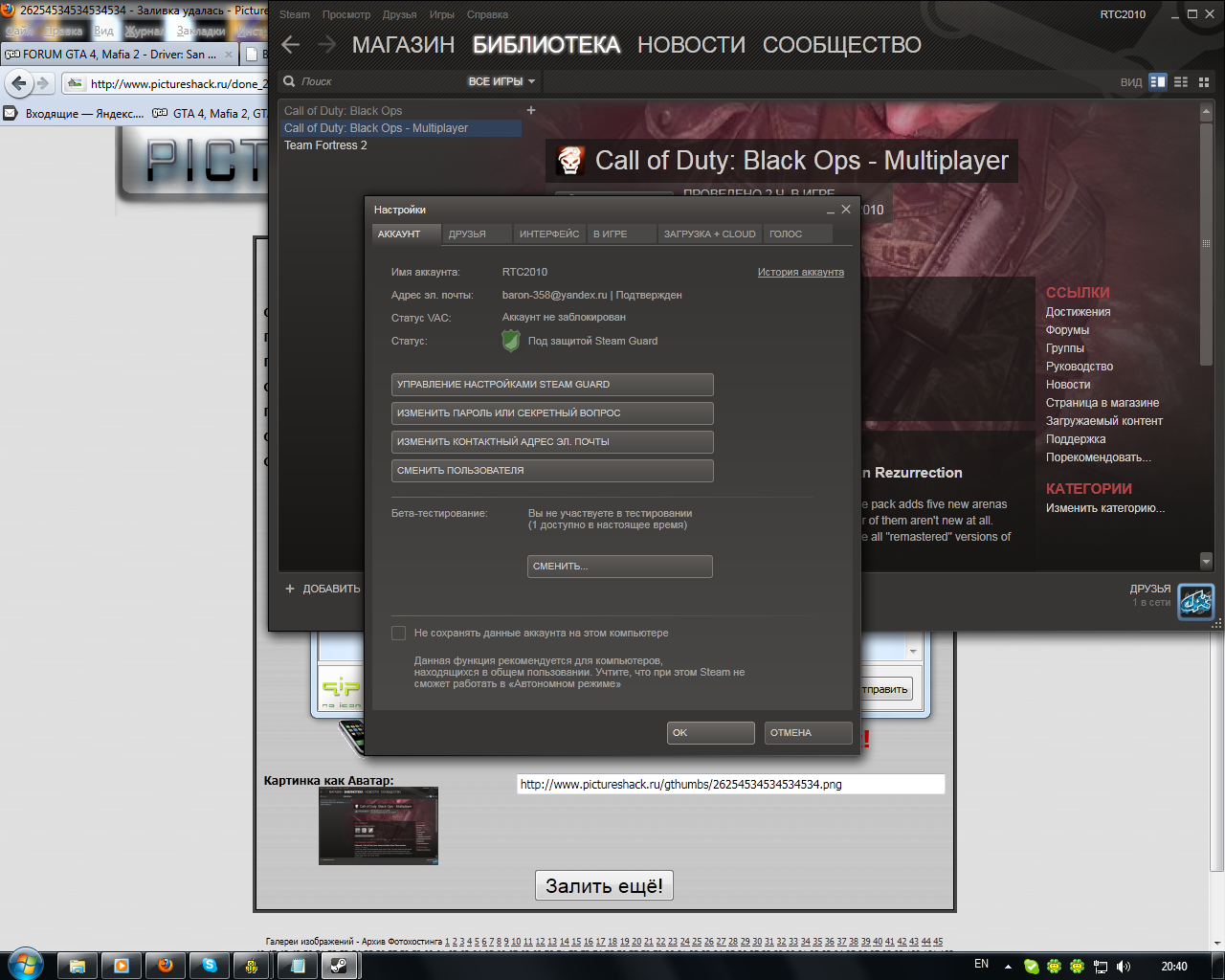This screenshot has width=1225, height=980.
Task: Click Залить ещё! button on web page
Action: click(604, 886)
